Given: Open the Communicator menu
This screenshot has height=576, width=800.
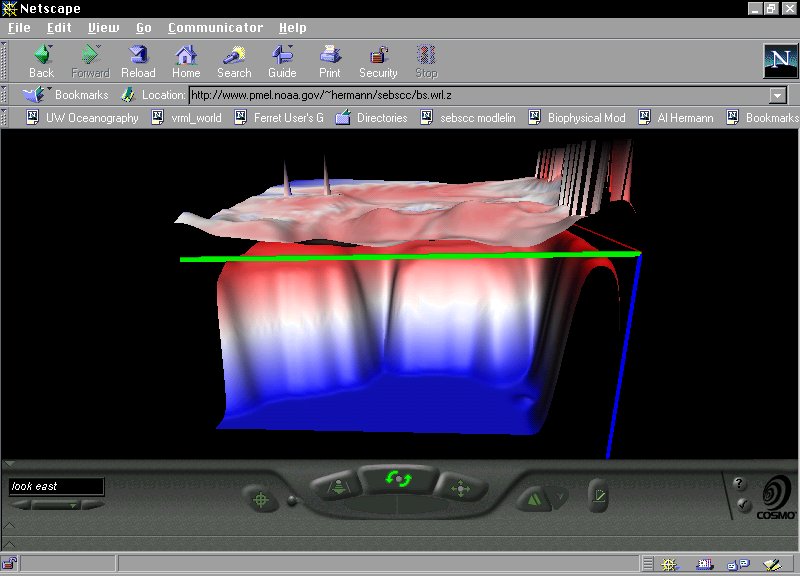Looking at the screenshot, I should tap(215, 27).
